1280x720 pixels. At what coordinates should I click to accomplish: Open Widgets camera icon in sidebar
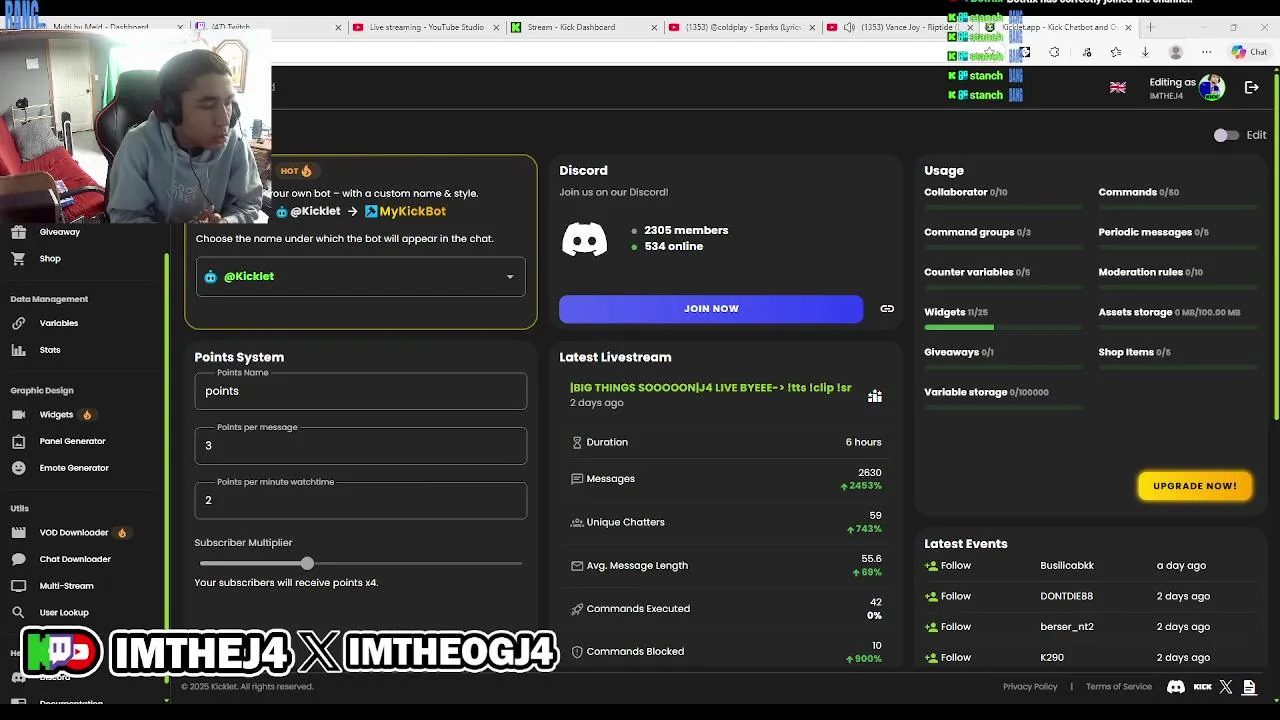click(x=18, y=414)
